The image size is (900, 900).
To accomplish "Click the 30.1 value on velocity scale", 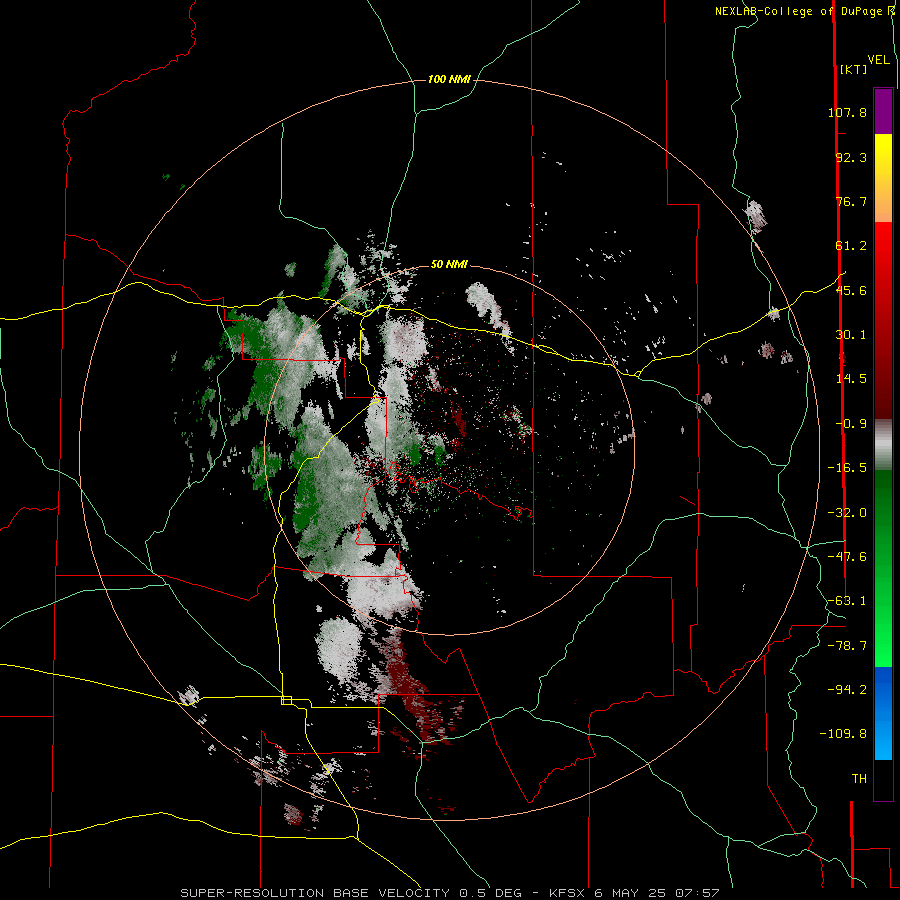I will 851,335.
